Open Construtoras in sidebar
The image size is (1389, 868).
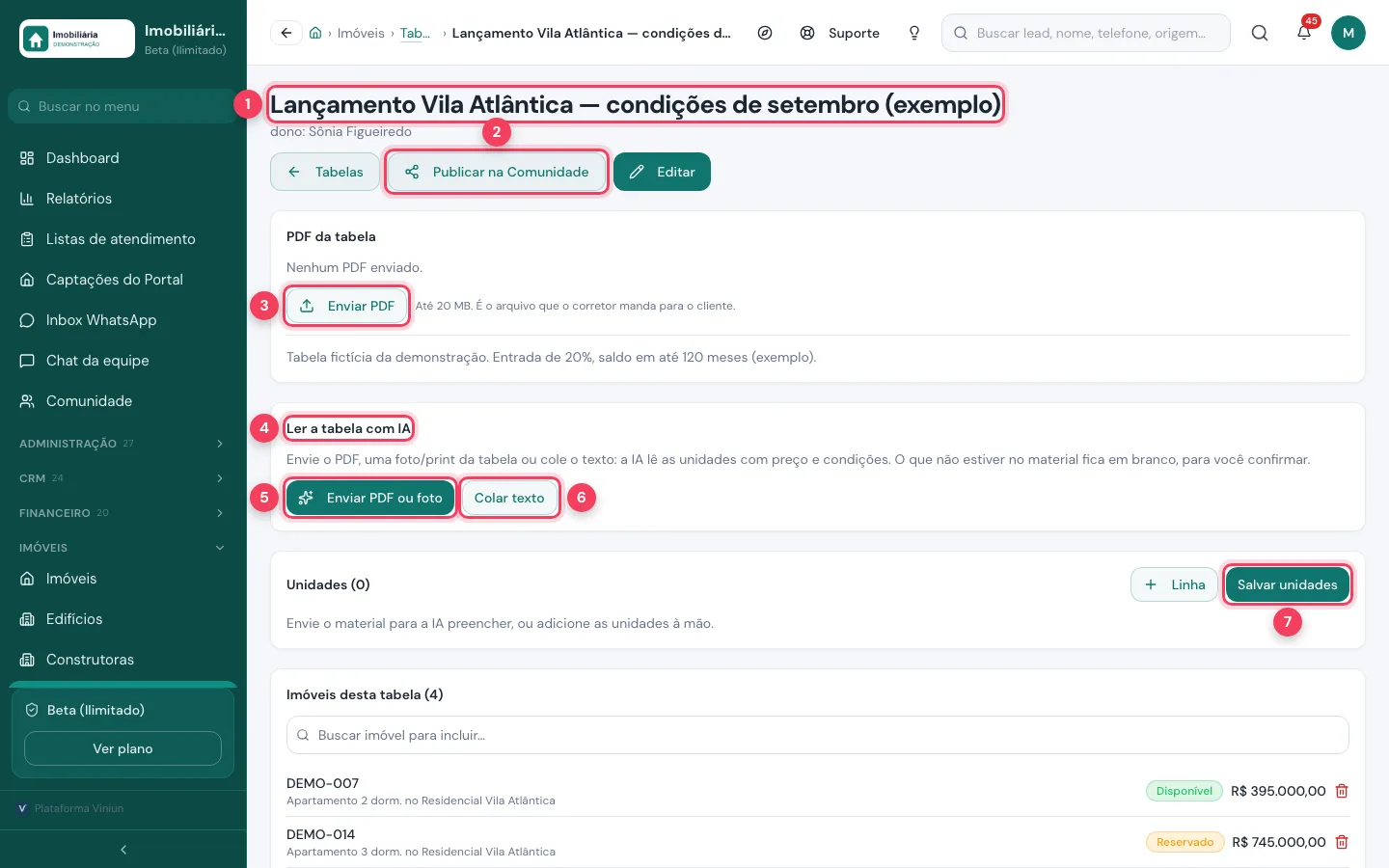[x=123, y=660]
